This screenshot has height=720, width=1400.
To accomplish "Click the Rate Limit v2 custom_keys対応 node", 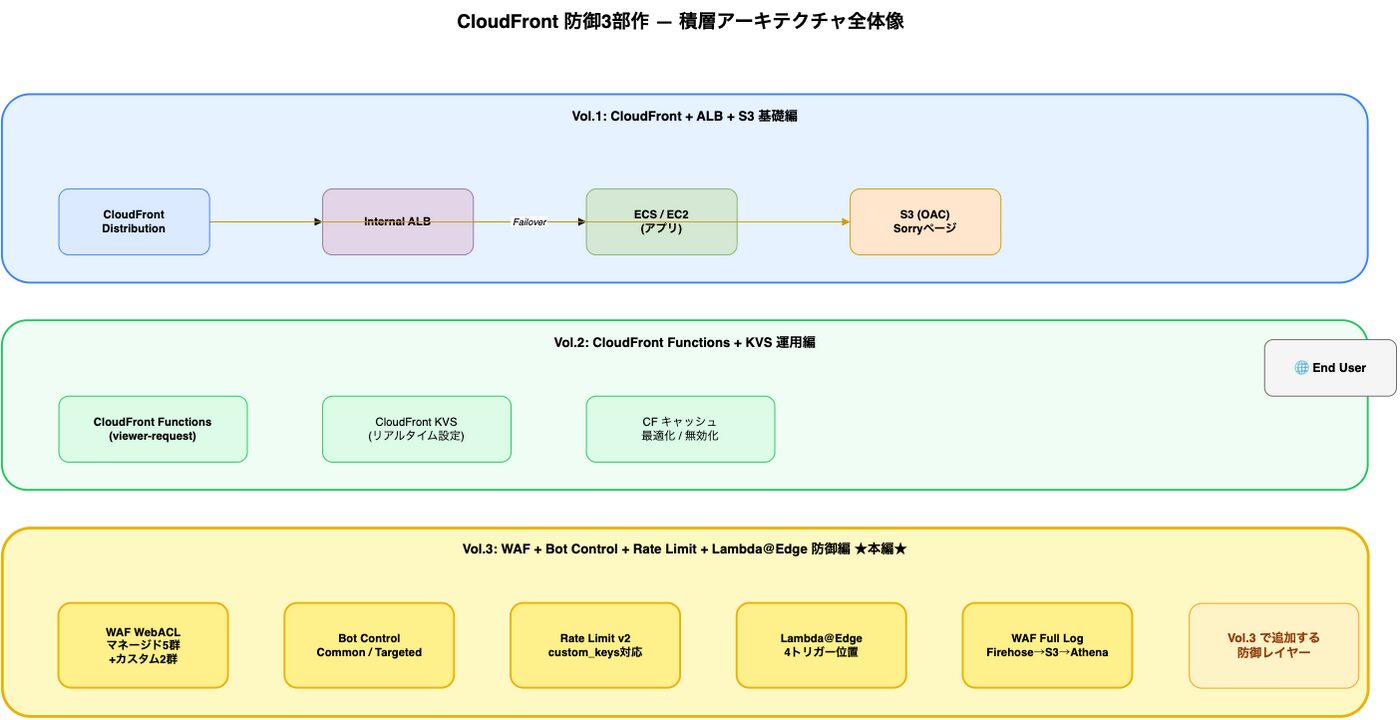I will point(595,645).
